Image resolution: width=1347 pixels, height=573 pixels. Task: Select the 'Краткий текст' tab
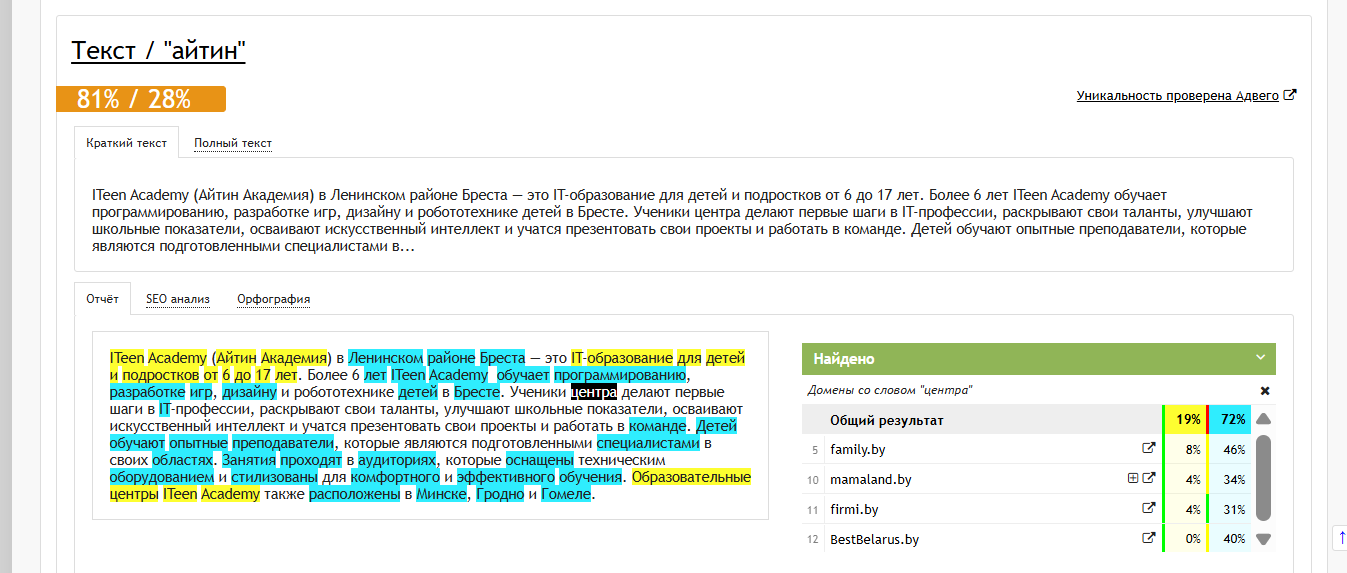click(127, 143)
